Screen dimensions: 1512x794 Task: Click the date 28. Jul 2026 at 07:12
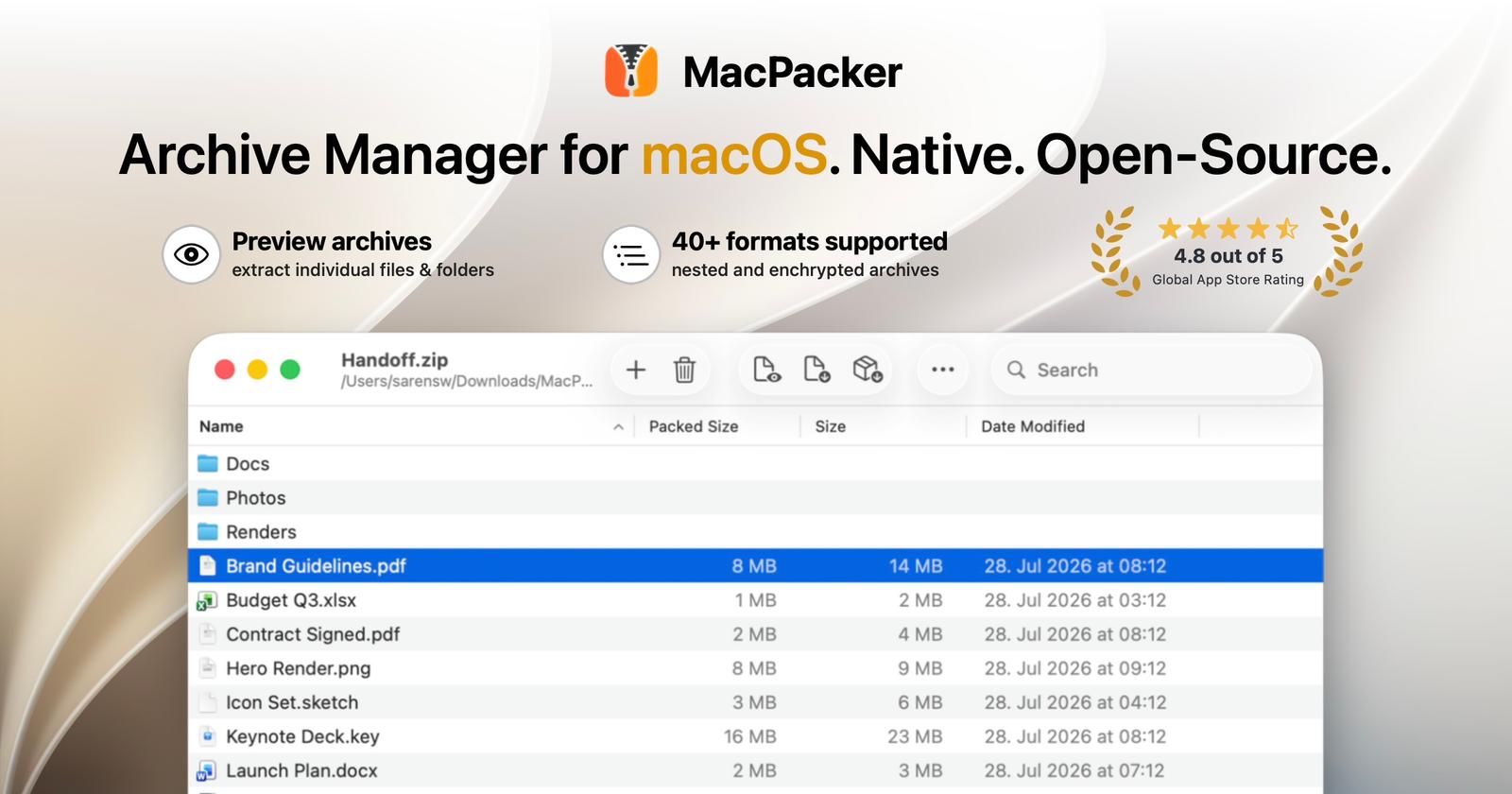tap(1074, 770)
